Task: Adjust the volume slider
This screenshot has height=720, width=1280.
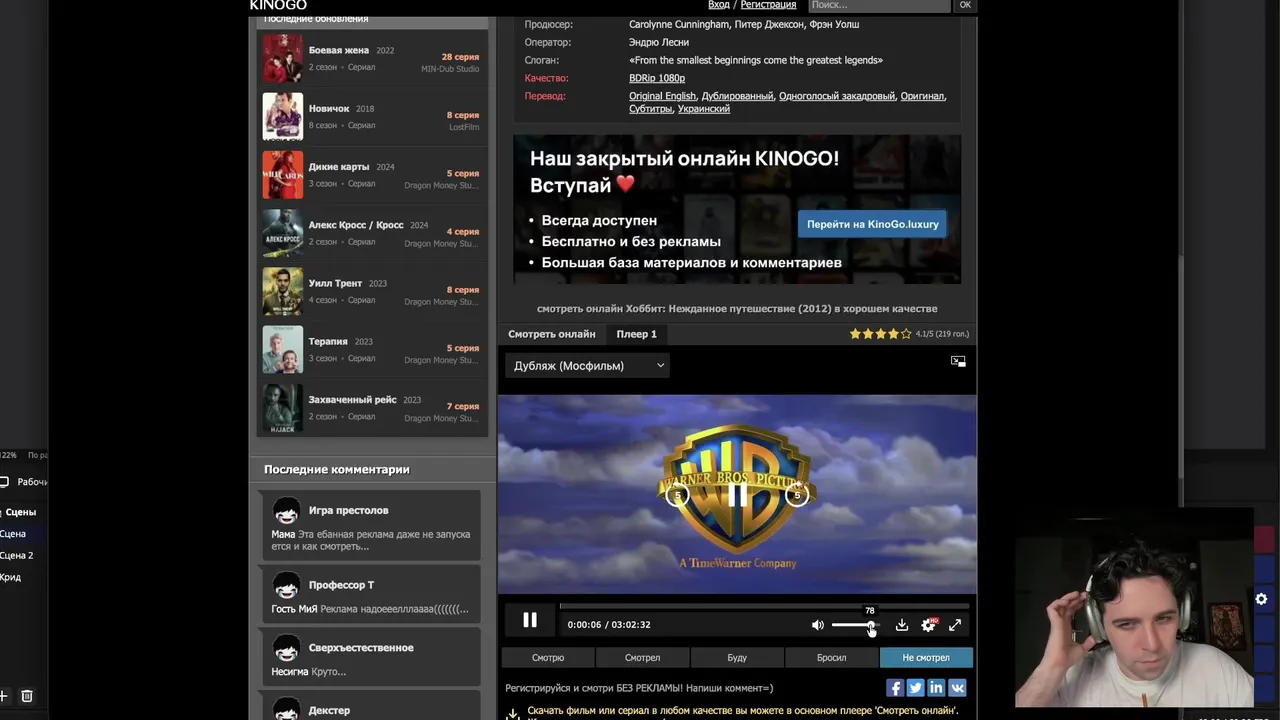Action: tap(854, 625)
